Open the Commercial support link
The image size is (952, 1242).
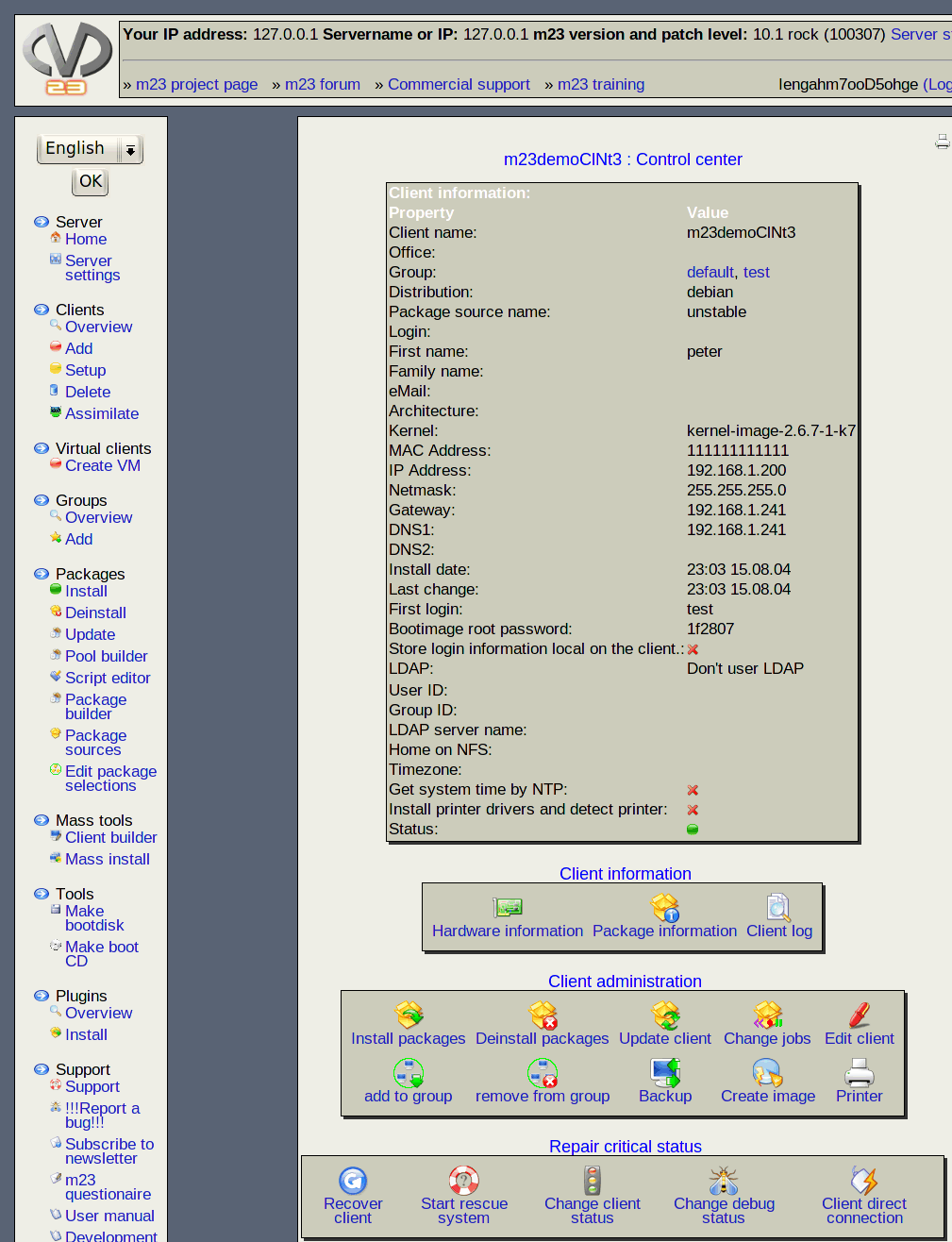tap(459, 84)
